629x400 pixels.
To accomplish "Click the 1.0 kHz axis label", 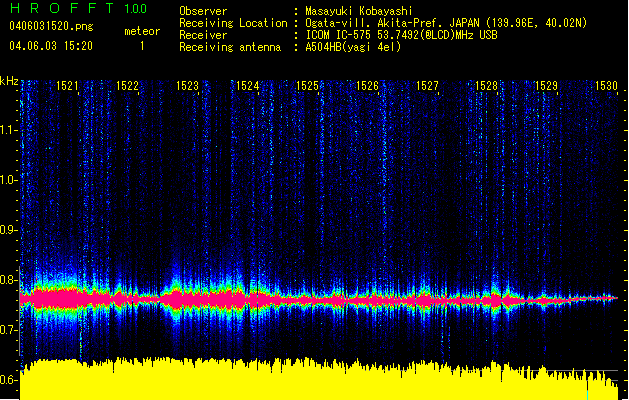I will point(9,180).
